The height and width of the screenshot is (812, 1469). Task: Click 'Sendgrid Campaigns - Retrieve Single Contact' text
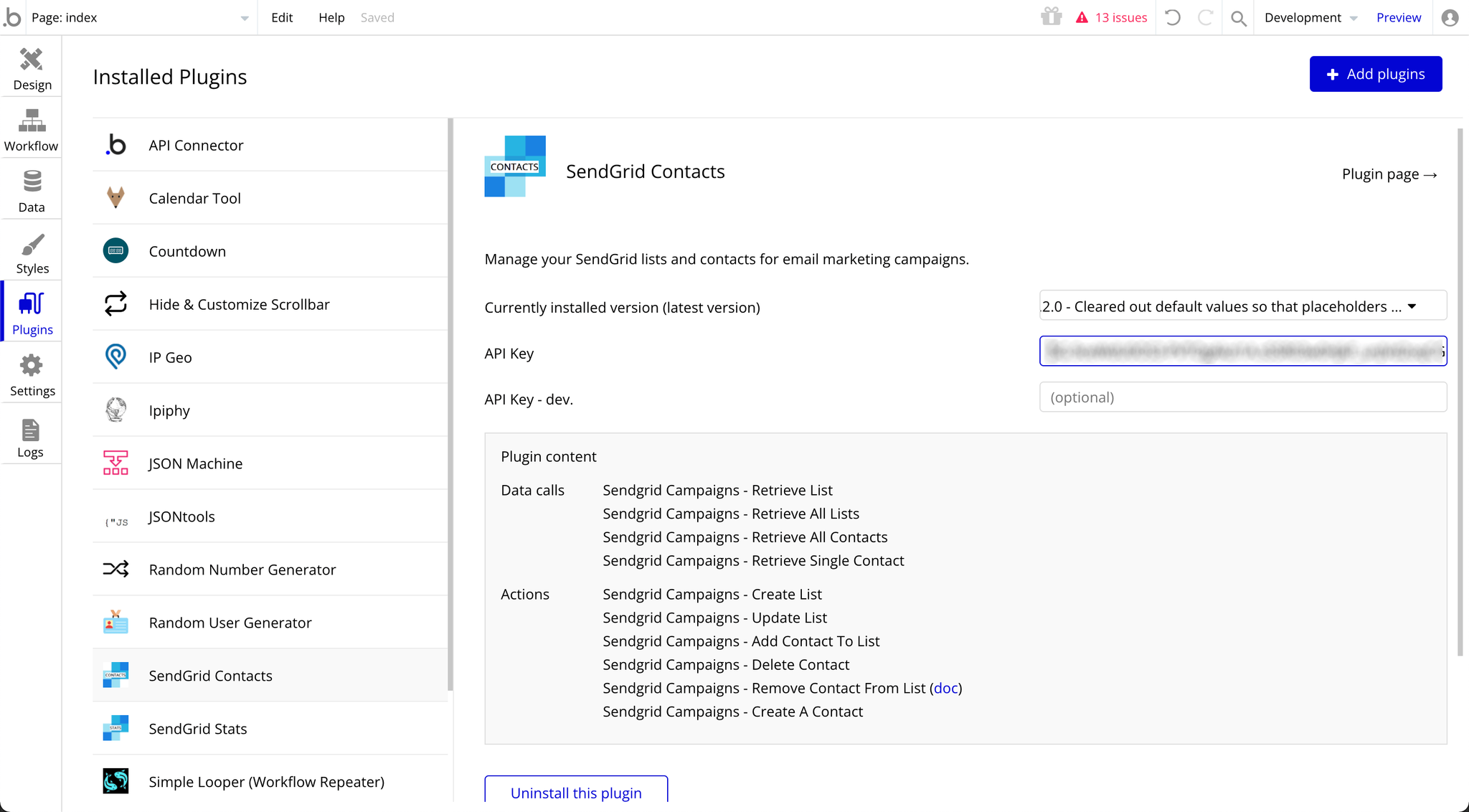pos(753,560)
